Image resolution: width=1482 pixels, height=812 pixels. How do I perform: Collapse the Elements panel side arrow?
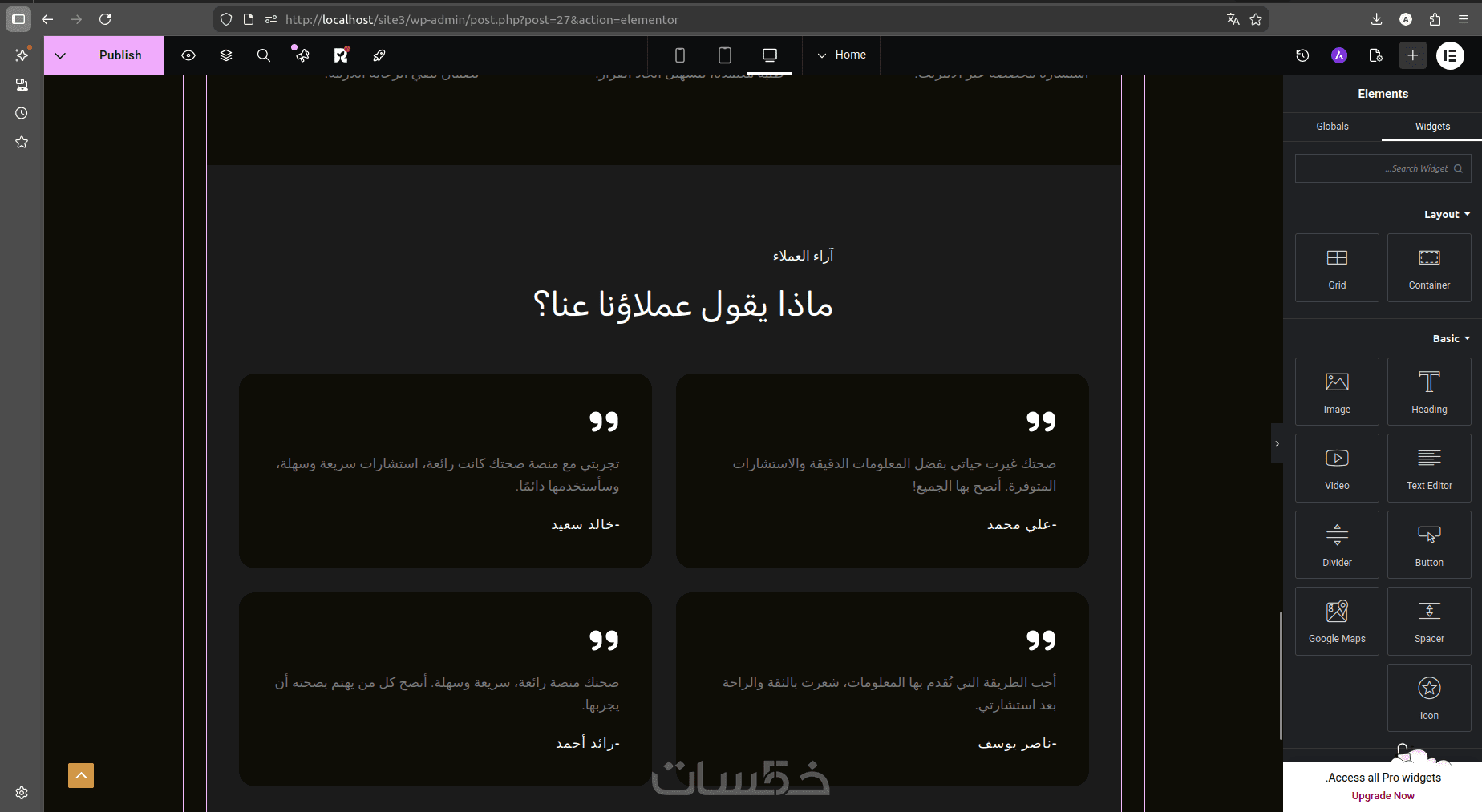click(x=1277, y=443)
